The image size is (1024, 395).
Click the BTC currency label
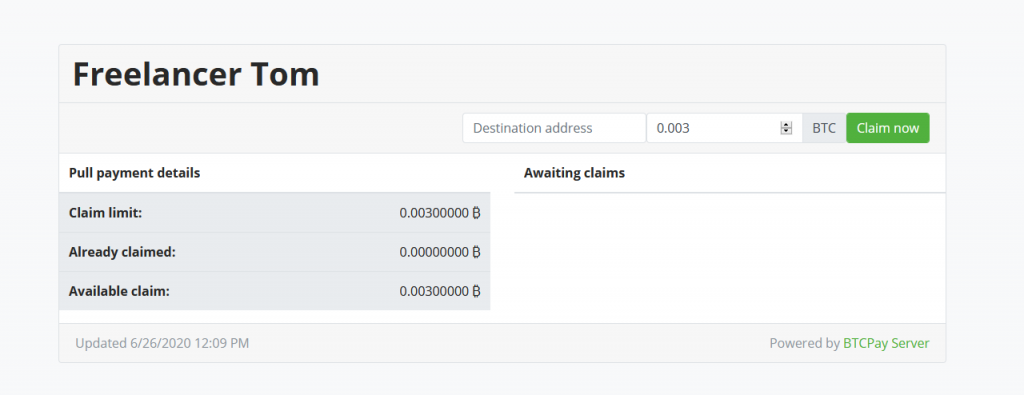[x=824, y=128]
